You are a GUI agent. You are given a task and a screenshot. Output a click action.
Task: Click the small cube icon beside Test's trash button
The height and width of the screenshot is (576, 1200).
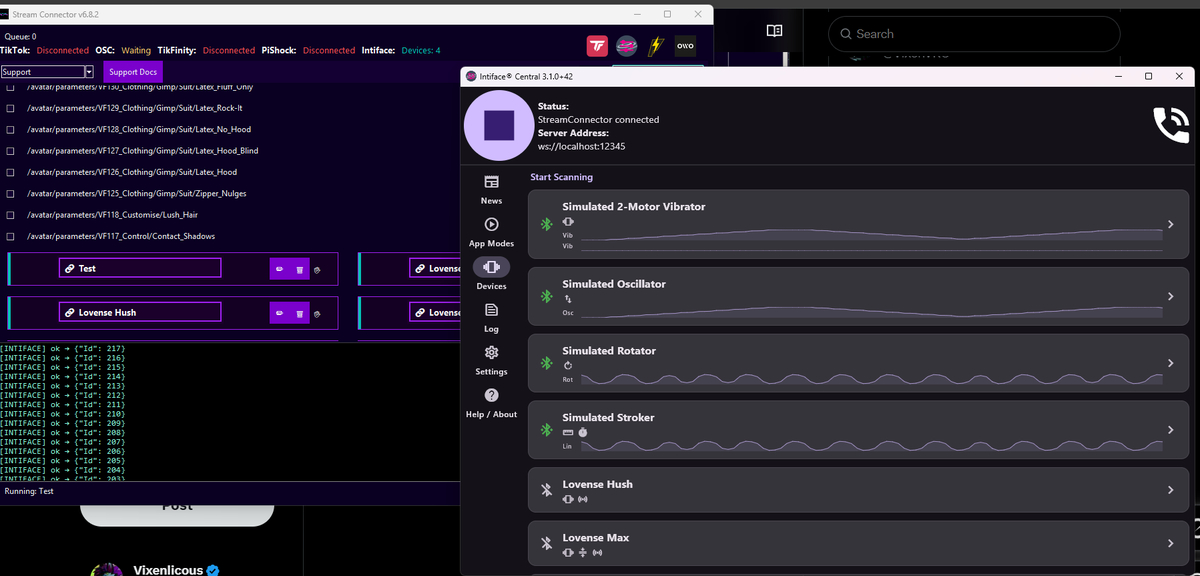coord(317,270)
